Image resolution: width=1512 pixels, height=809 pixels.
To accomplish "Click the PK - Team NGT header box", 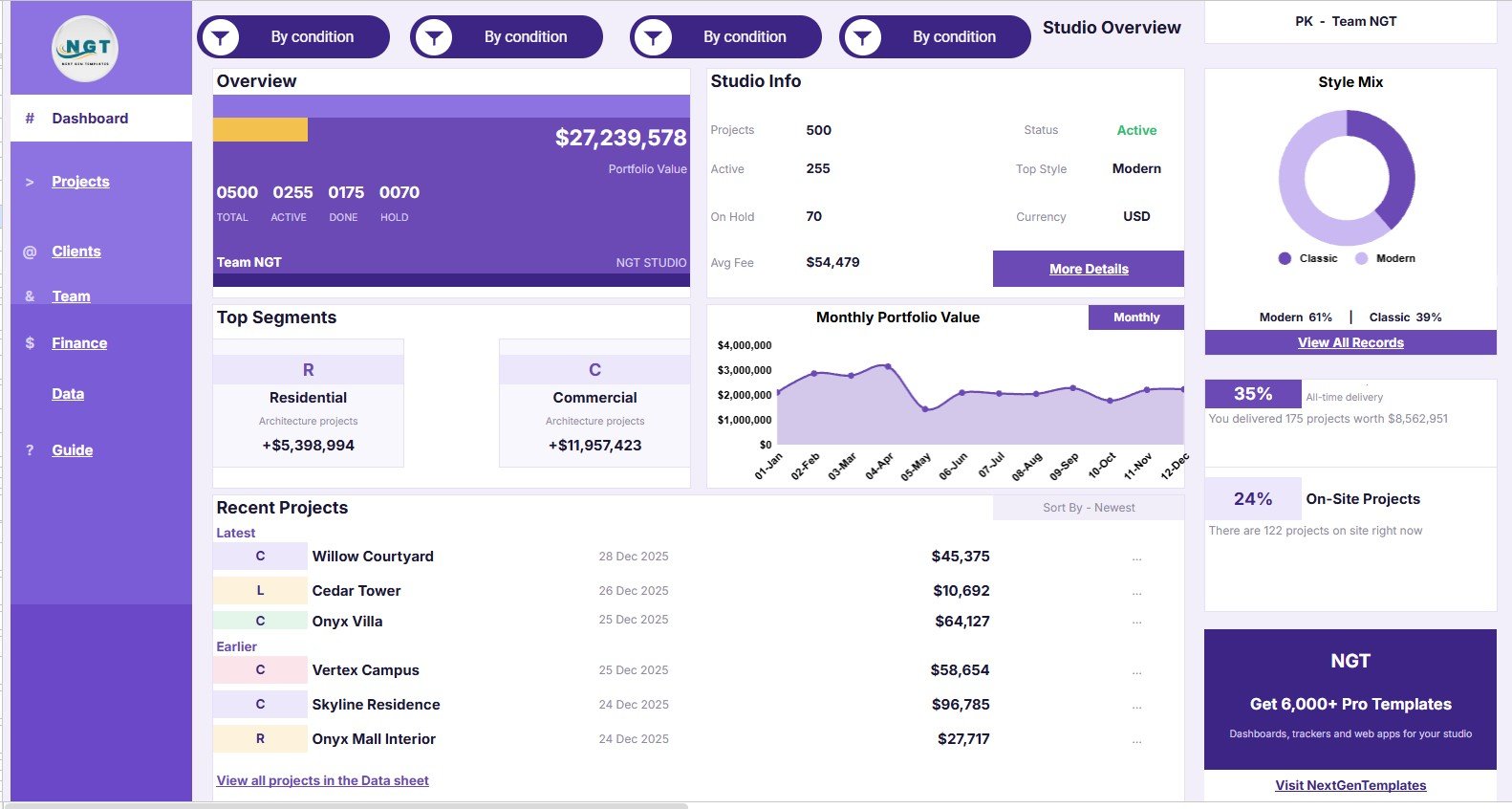I will tap(1350, 21).
